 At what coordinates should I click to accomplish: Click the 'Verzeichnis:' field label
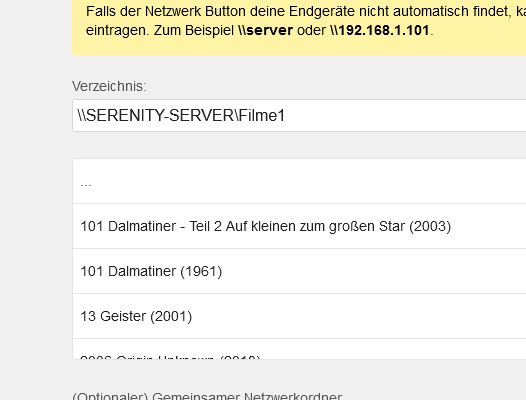pyautogui.click(x=109, y=86)
